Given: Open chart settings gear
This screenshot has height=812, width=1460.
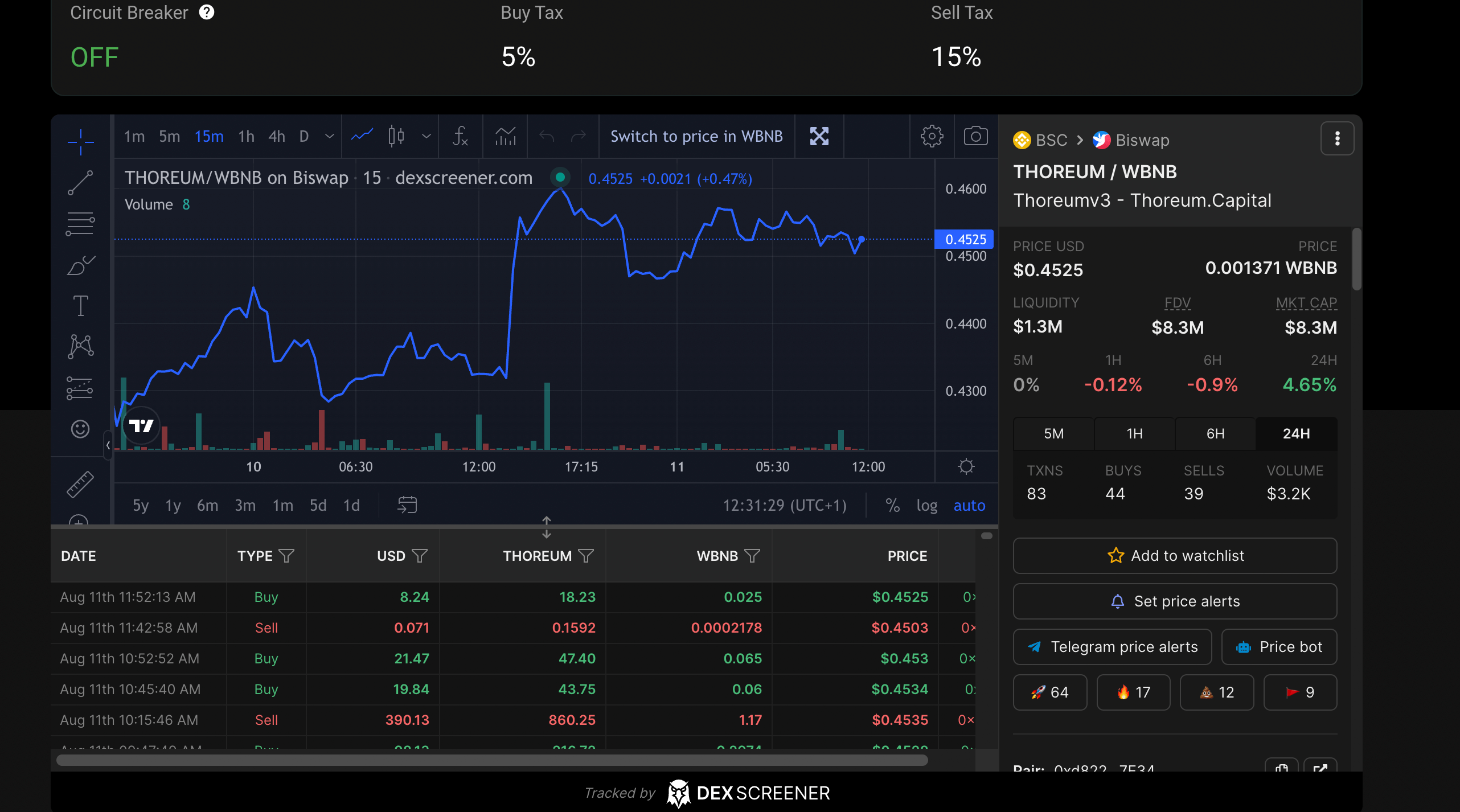Looking at the screenshot, I should click(932, 136).
